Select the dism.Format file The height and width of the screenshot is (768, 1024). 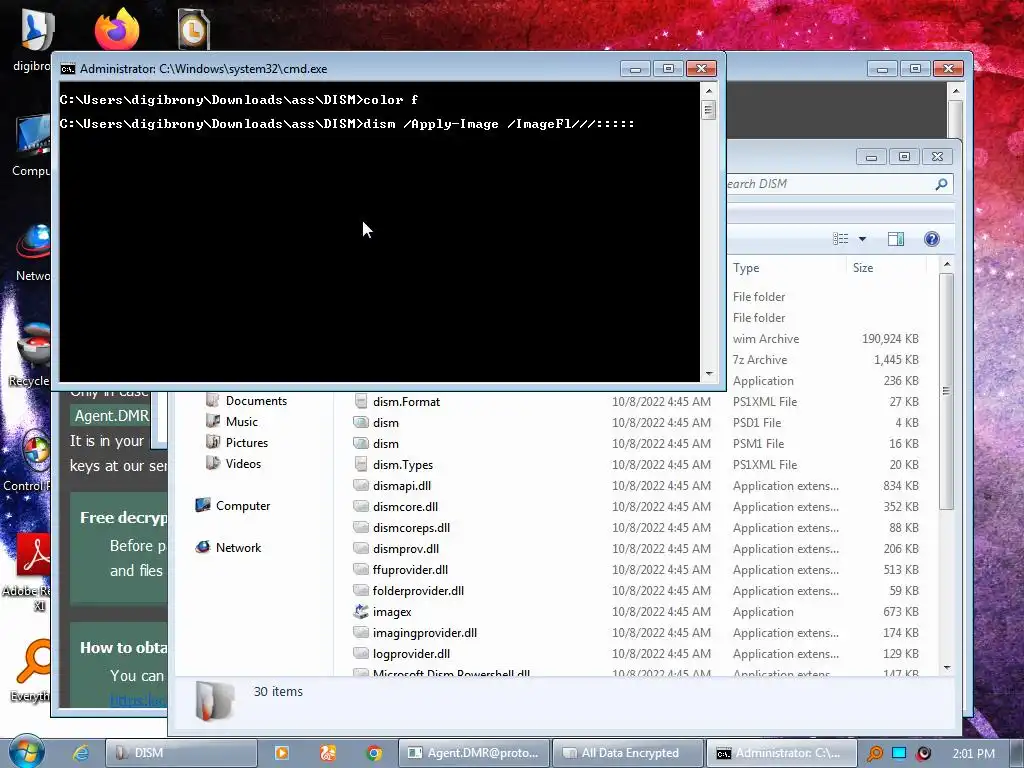click(406, 402)
